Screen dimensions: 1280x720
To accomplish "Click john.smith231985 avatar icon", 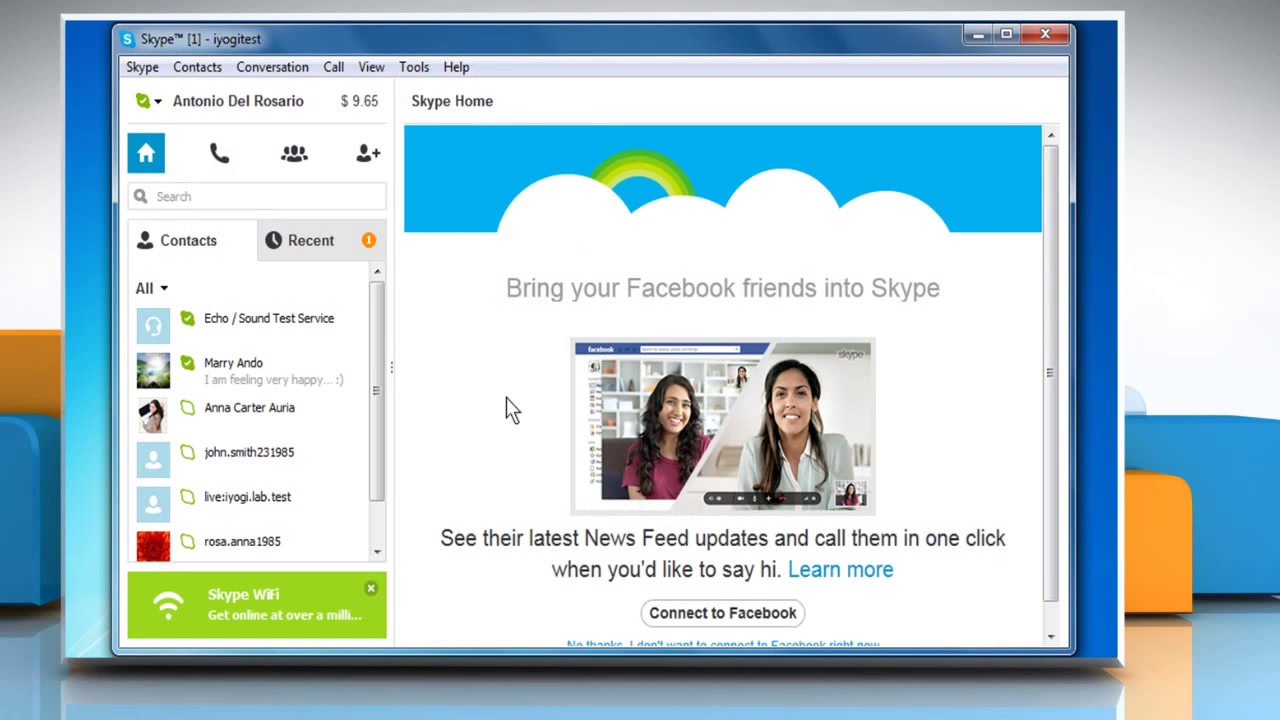I will (153, 459).
